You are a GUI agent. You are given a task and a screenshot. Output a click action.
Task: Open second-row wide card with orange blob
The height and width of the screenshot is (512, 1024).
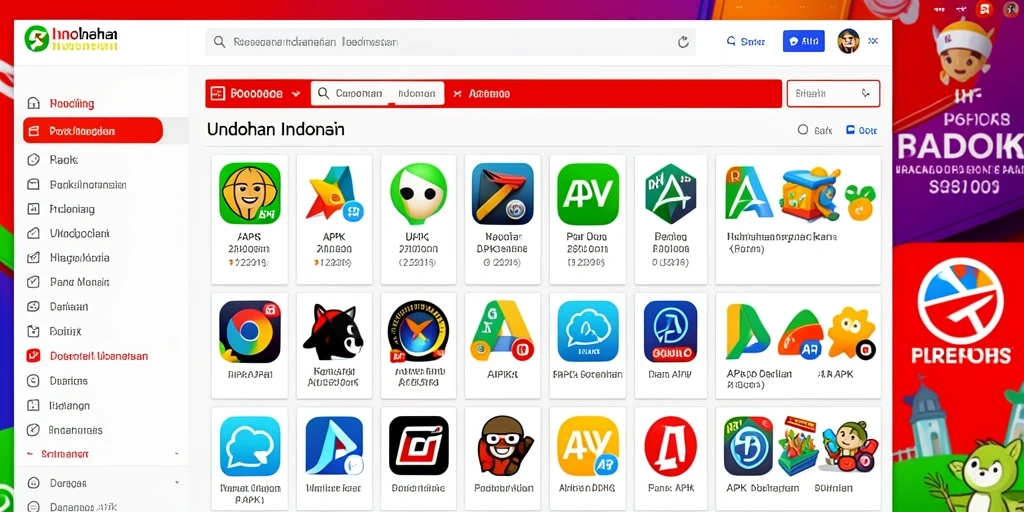coord(798,345)
